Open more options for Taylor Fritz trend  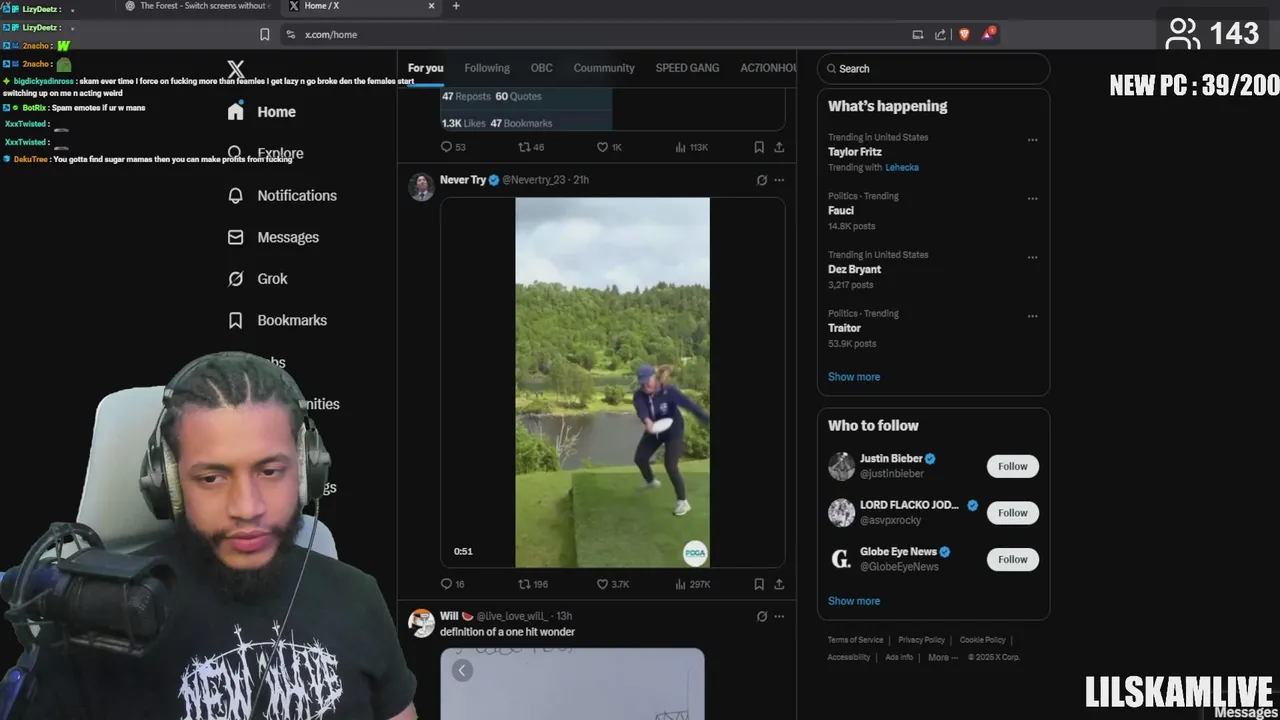click(1032, 140)
